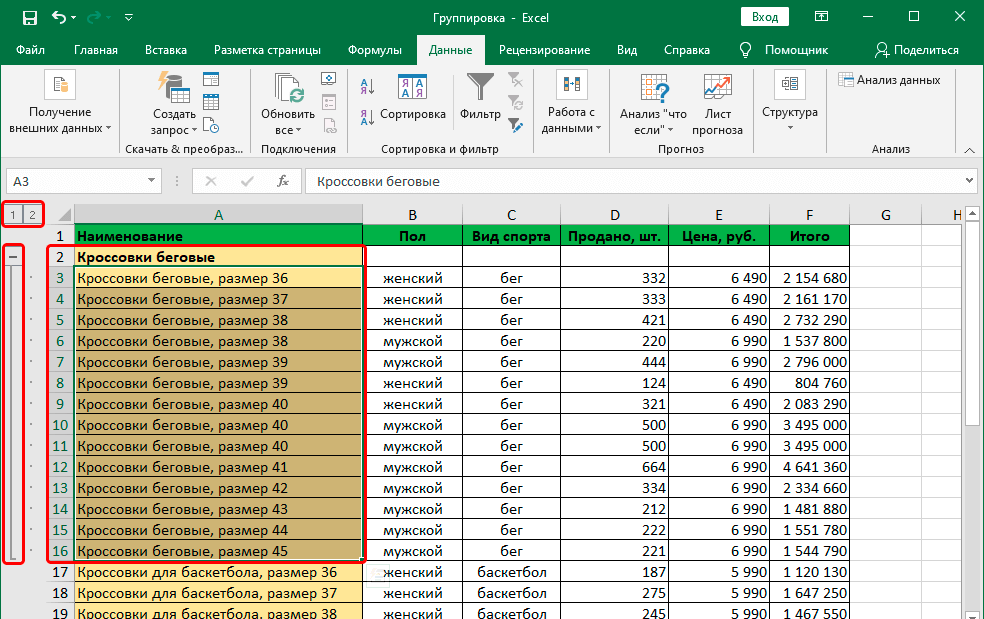This screenshot has width=984, height=619.
Task: Show outline level 2
Action: 32,214
